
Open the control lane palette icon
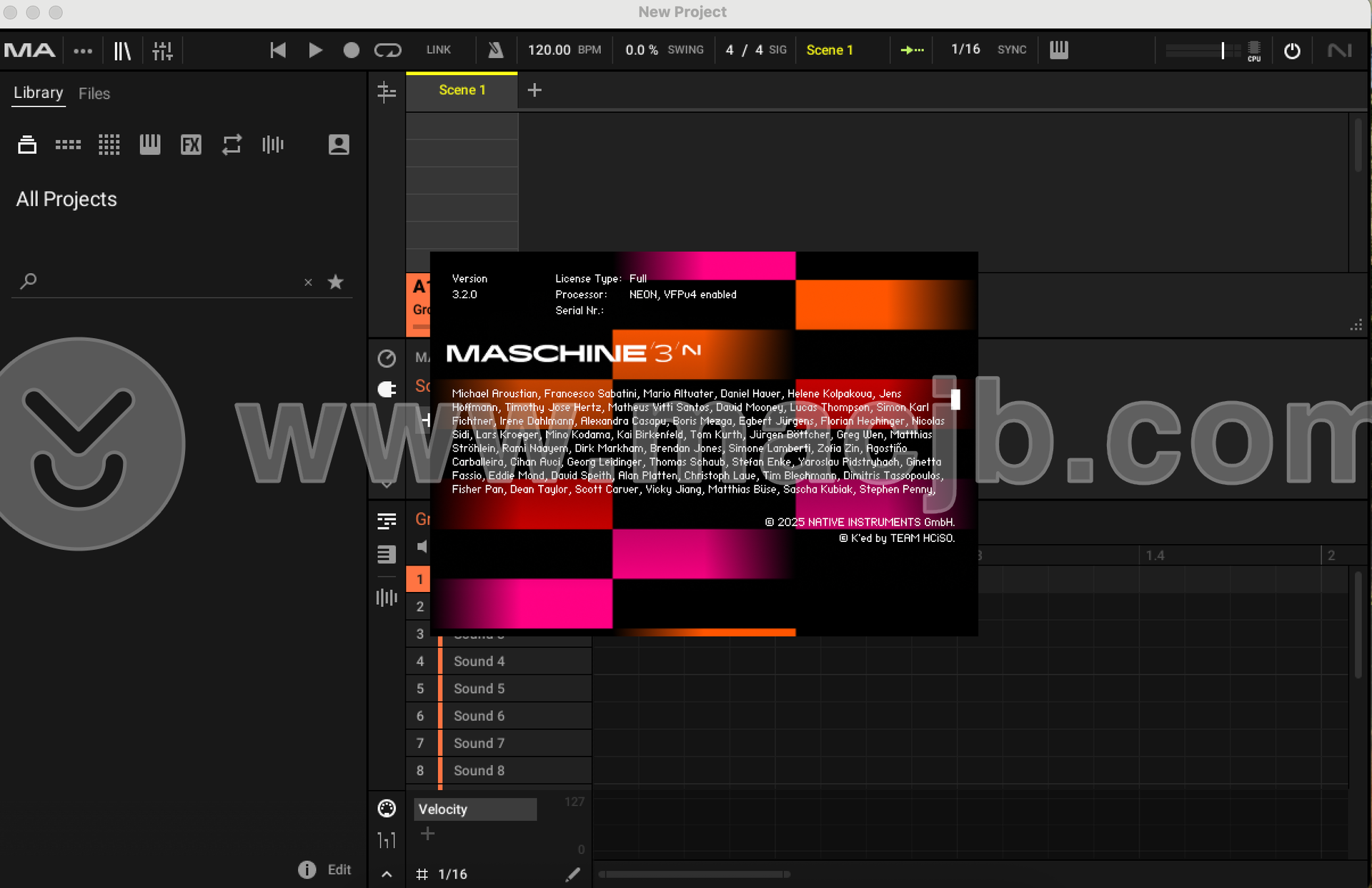point(387,809)
